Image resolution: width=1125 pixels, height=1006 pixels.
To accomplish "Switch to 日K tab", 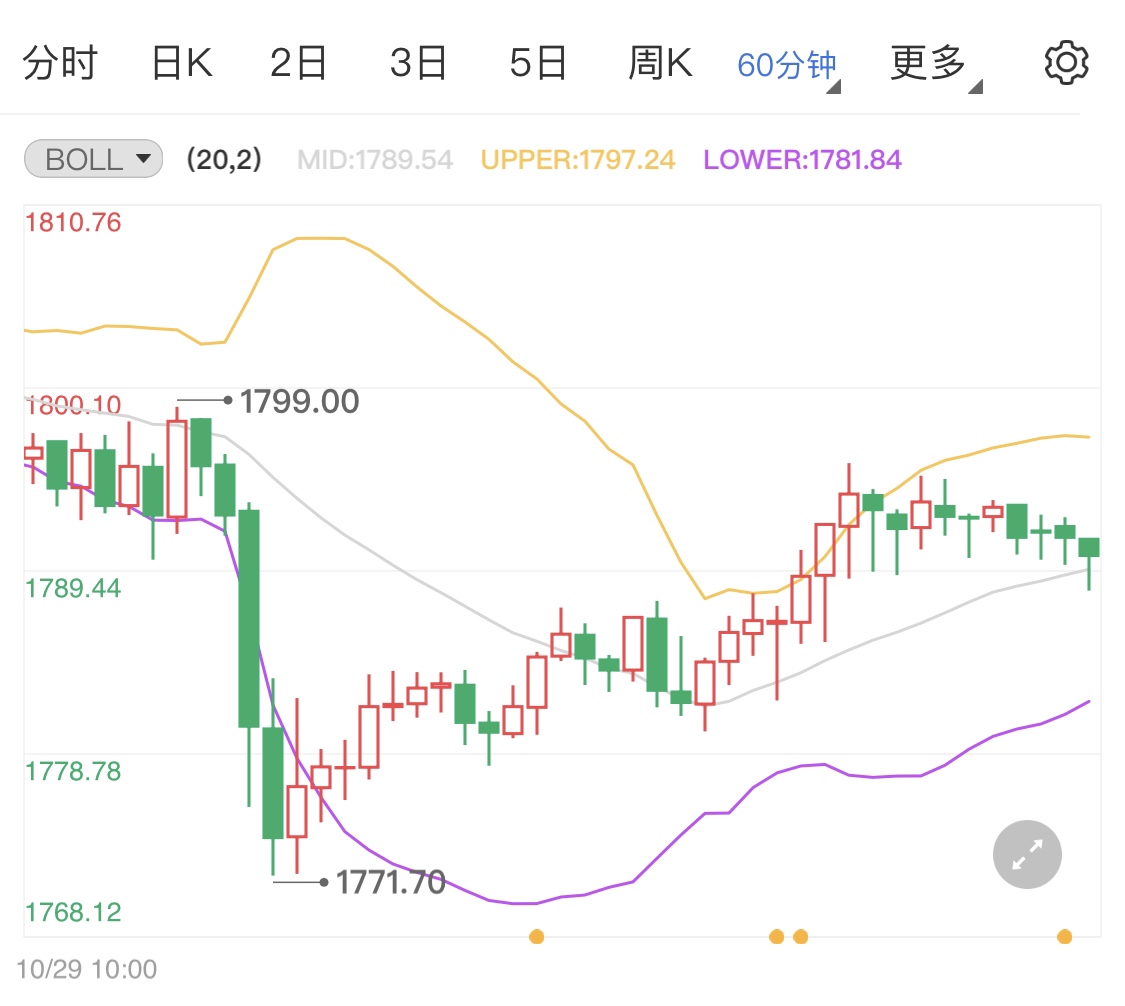I will point(182,63).
